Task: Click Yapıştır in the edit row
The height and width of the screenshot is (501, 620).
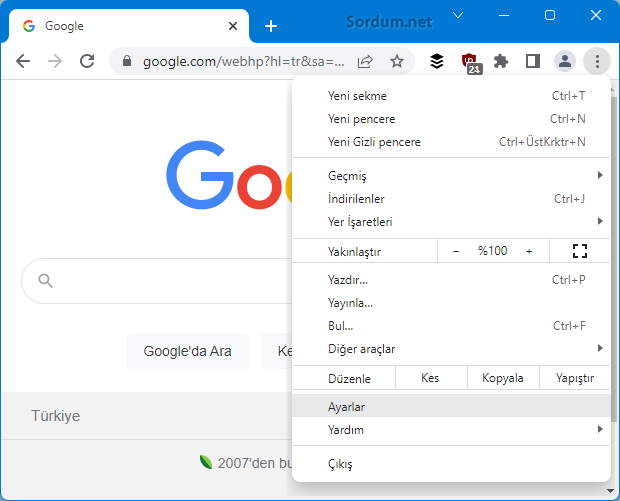Action: 575,378
